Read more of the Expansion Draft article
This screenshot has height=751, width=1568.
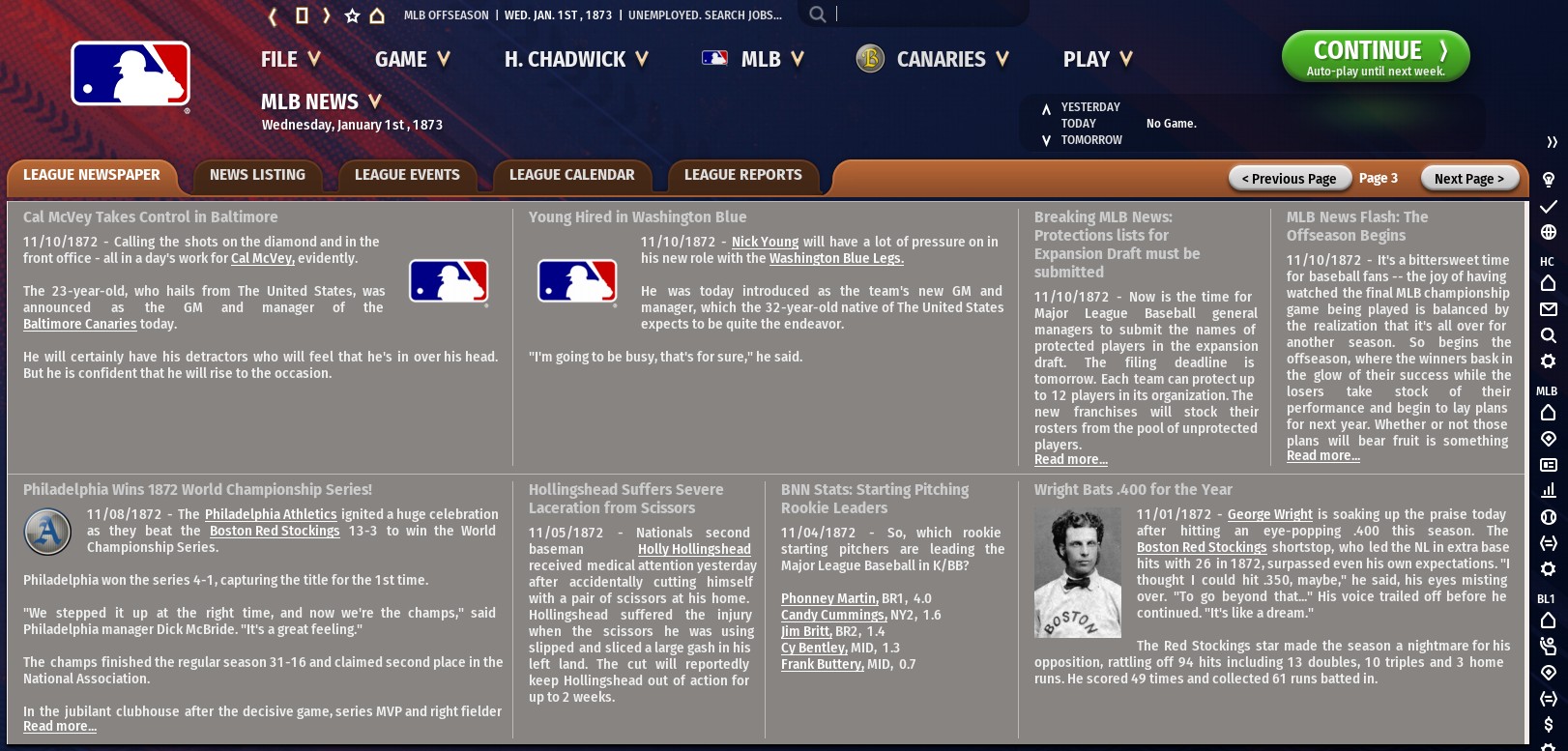tap(1071, 460)
